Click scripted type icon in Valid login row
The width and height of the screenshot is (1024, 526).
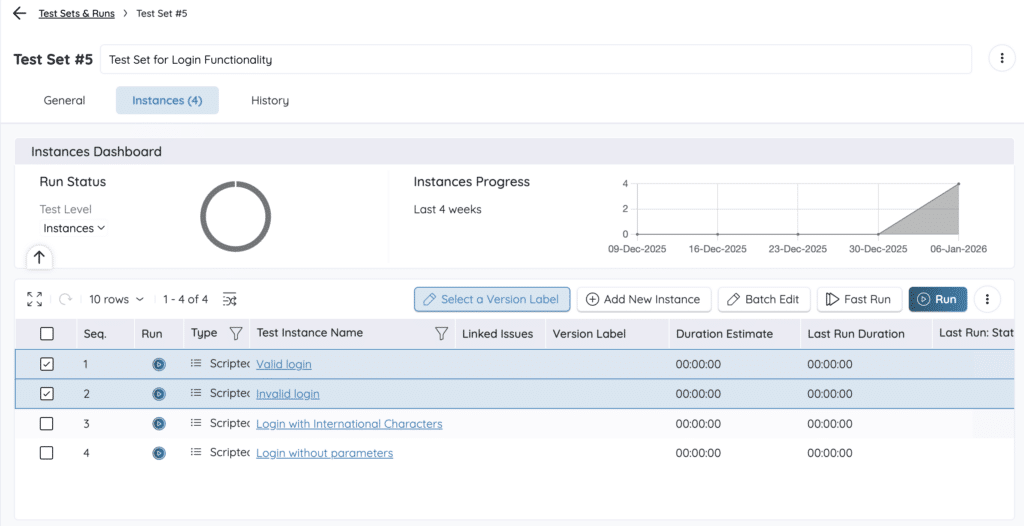[195, 364]
